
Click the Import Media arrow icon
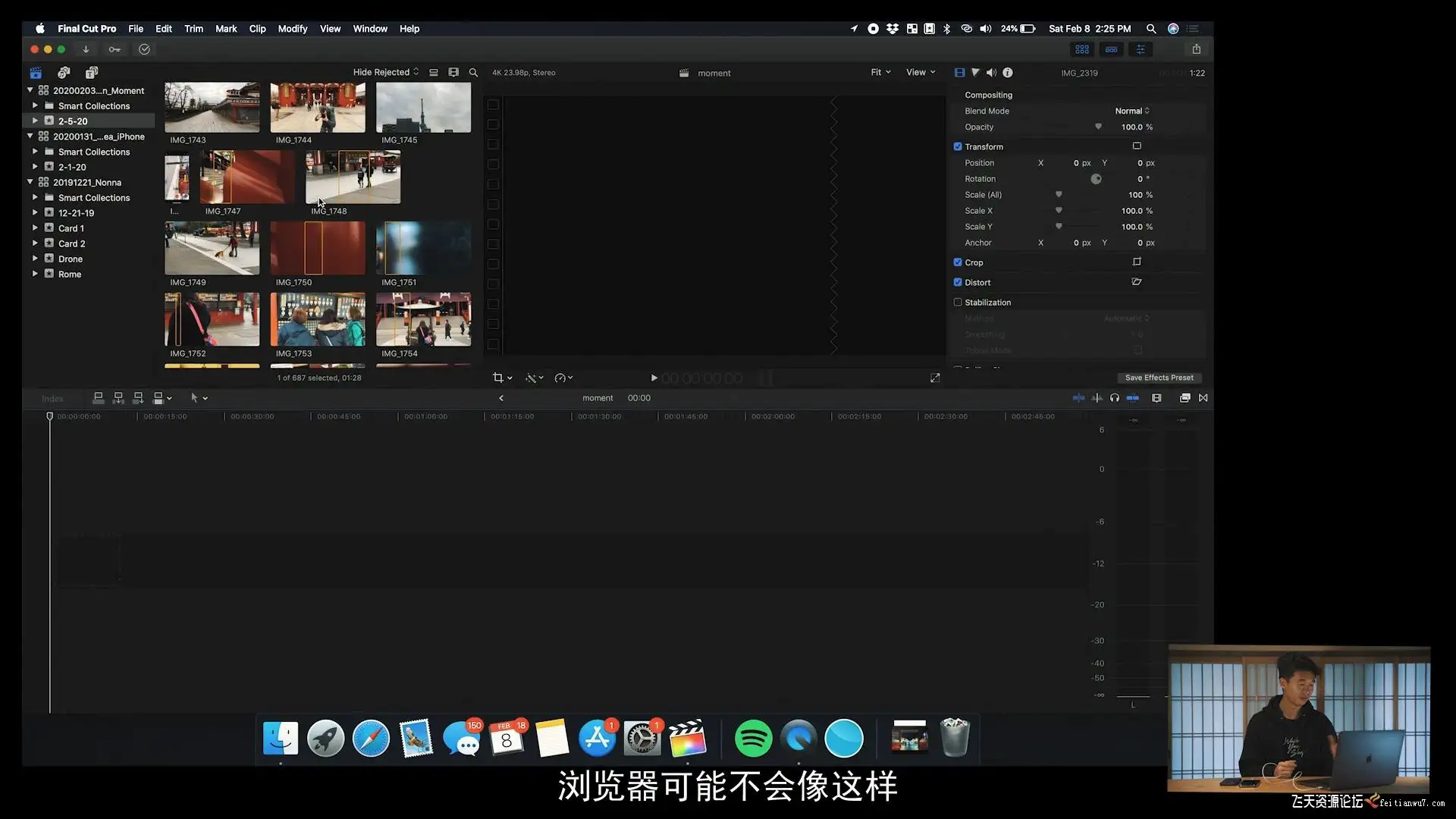pos(86,49)
